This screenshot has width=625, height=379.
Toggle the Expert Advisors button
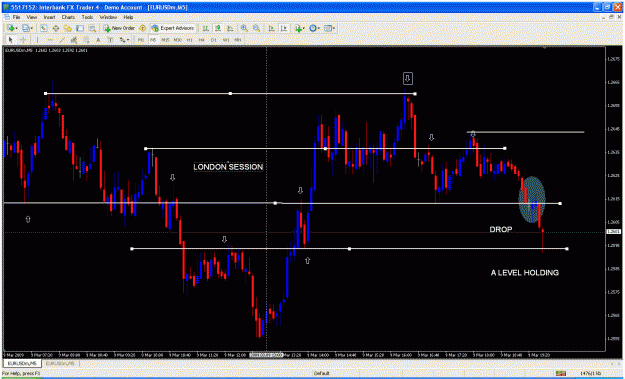pos(173,28)
